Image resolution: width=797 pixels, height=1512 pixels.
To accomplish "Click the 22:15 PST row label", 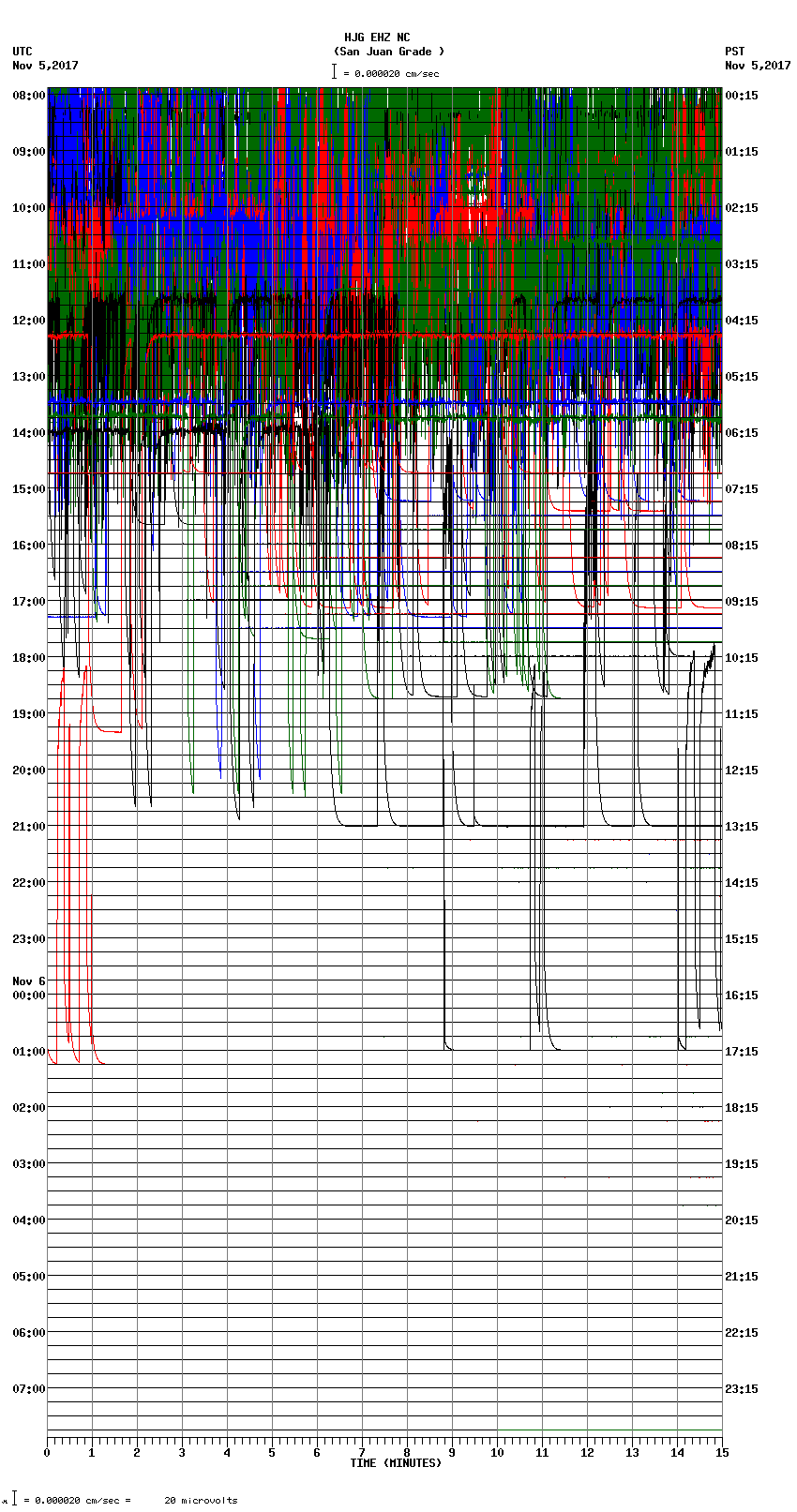I will [742, 1333].
